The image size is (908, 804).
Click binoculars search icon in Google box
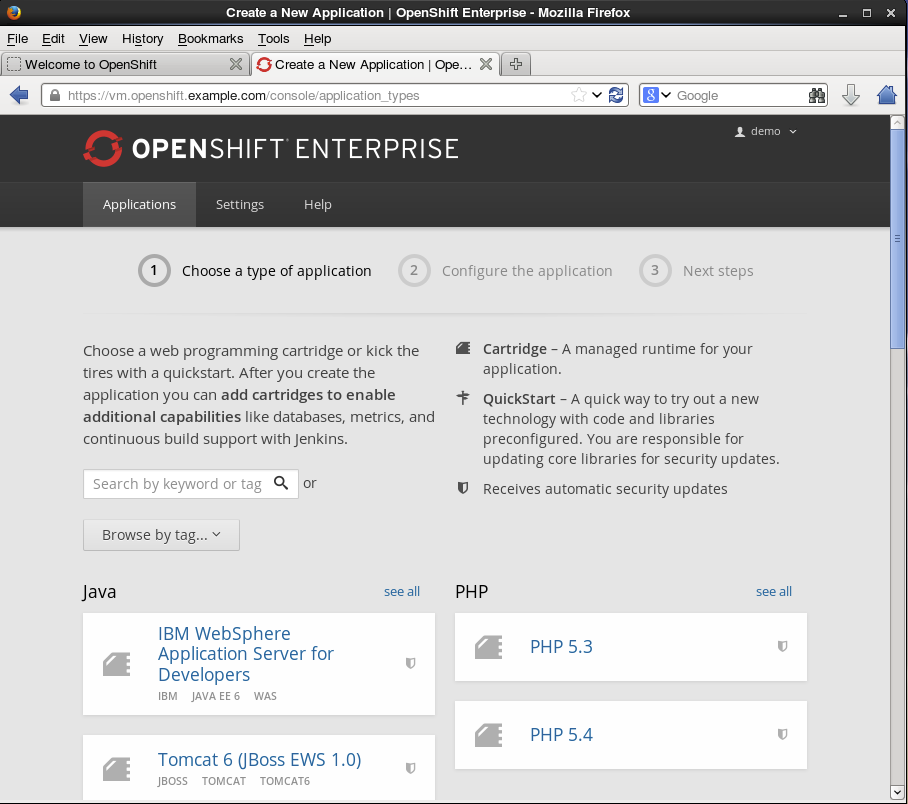[817, 96]
